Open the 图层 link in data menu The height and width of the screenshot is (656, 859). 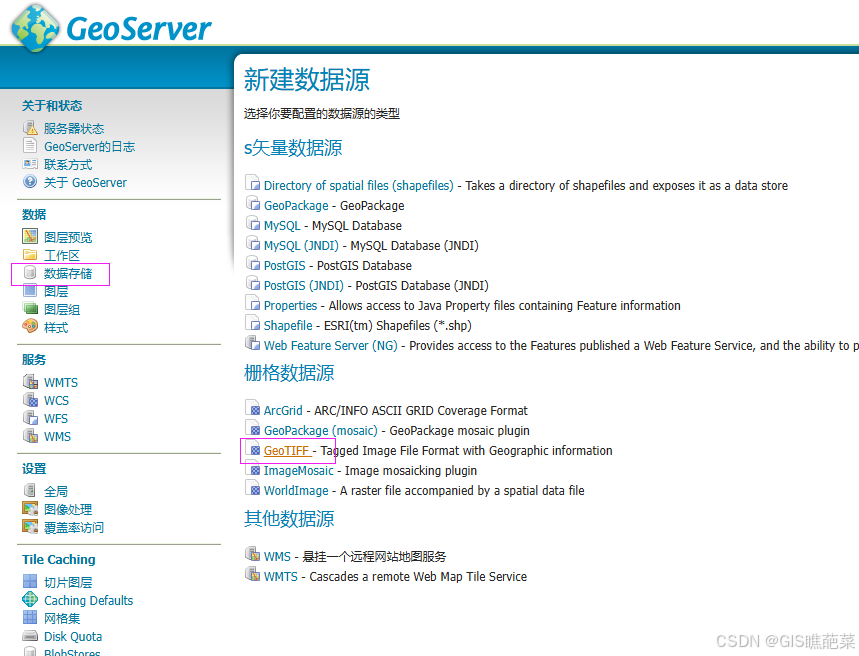click(56, 292)
